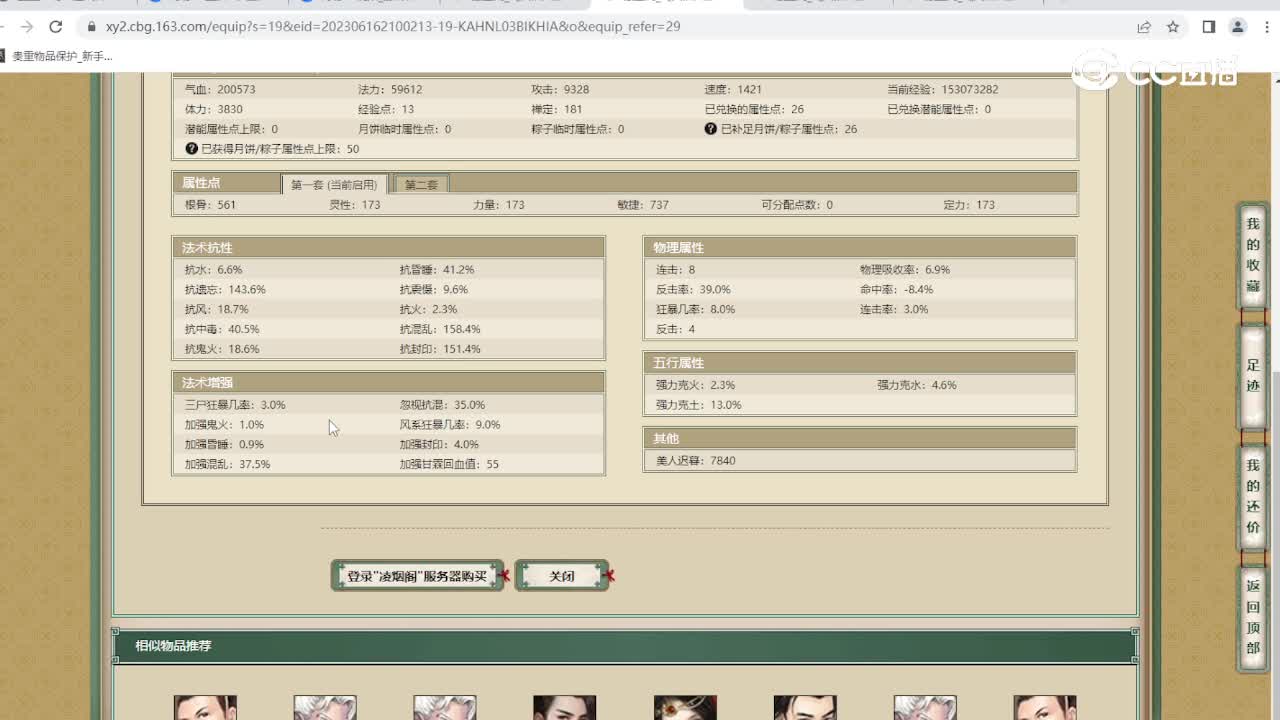Open the browser side panel icon
Image resolution: width=1280 pixels, height=720 pixels.
click(1209, 27)
